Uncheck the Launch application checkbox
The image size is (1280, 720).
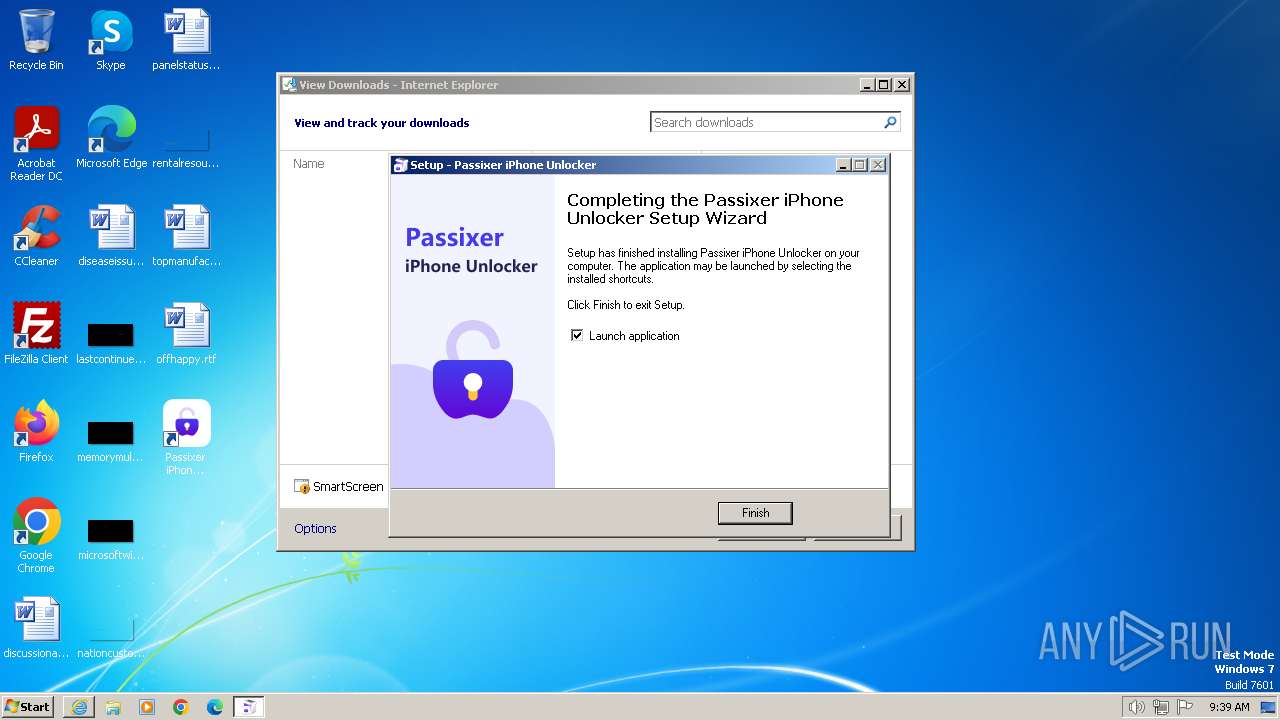tap(577, 335)
